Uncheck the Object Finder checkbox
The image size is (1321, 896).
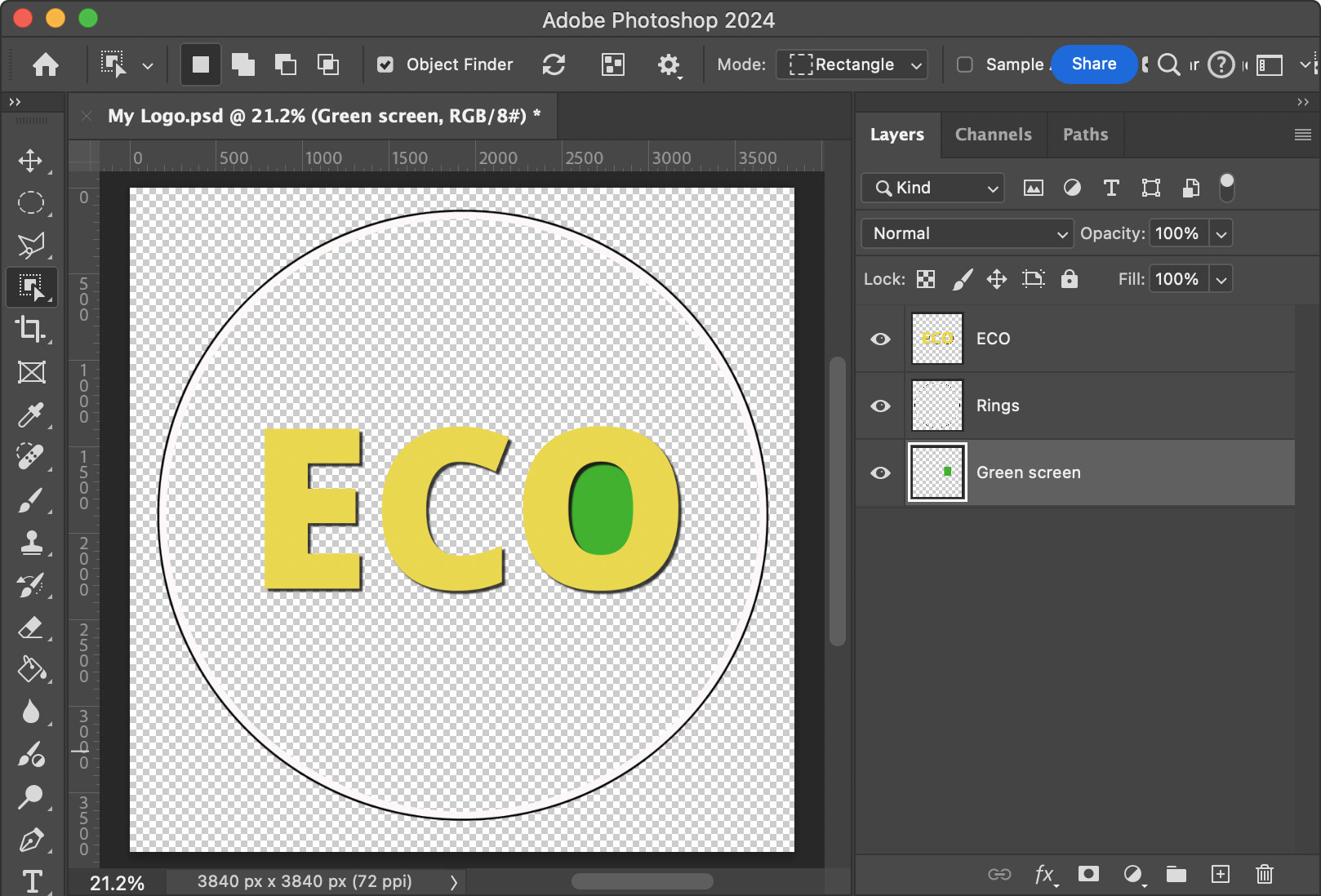(x=385, y=64)
